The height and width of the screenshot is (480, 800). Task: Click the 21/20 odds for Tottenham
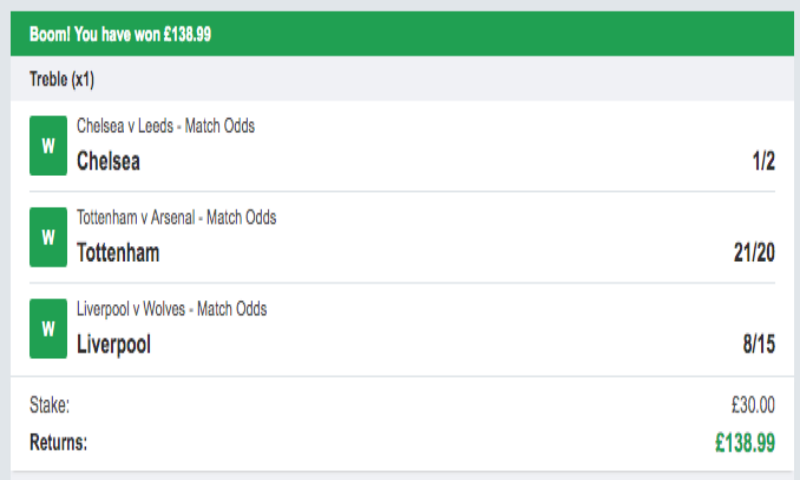point(754,253)
